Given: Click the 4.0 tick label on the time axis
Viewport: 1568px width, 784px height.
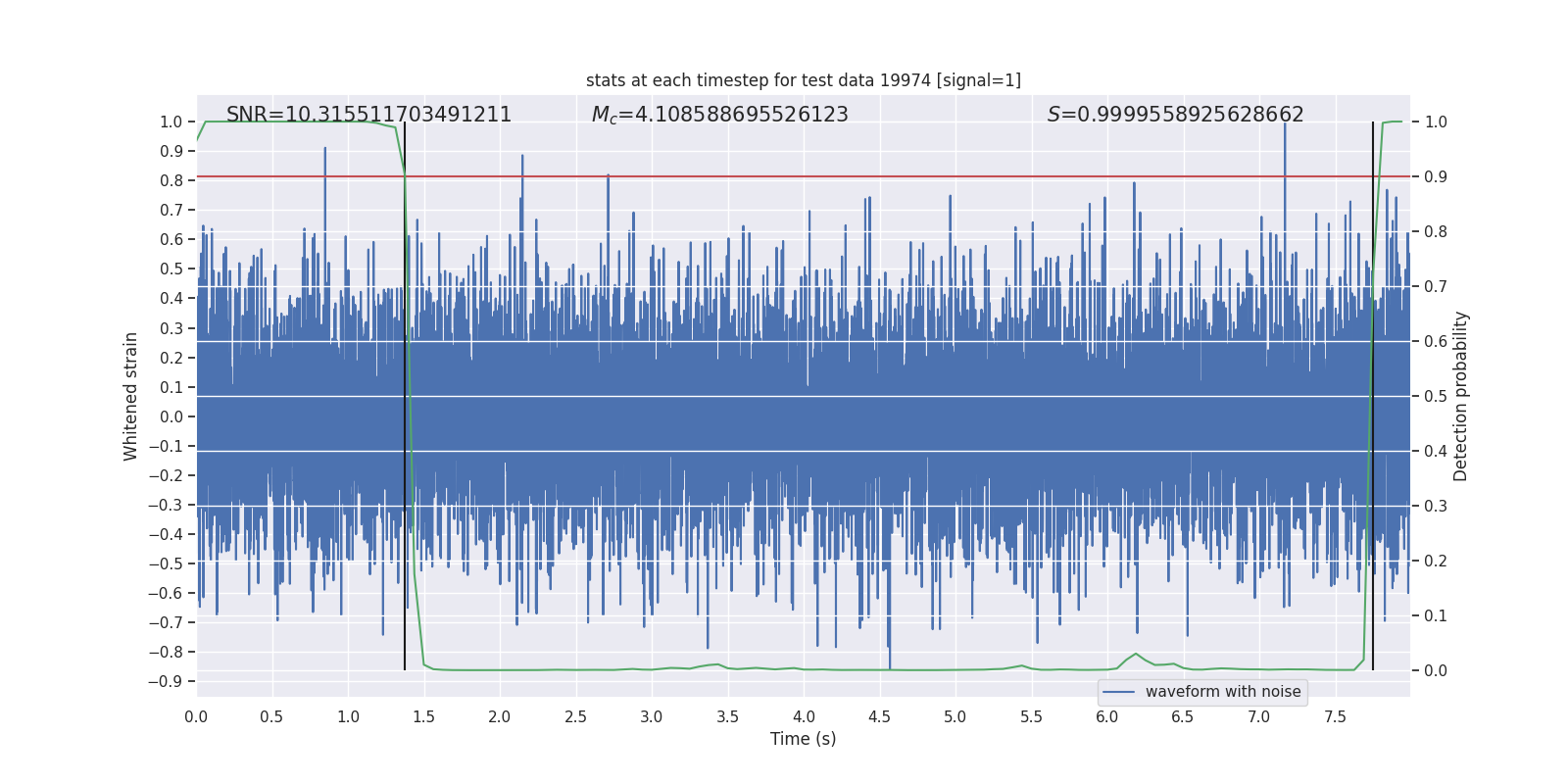Looking at the screenshot, I should click(x=804, y=716).
